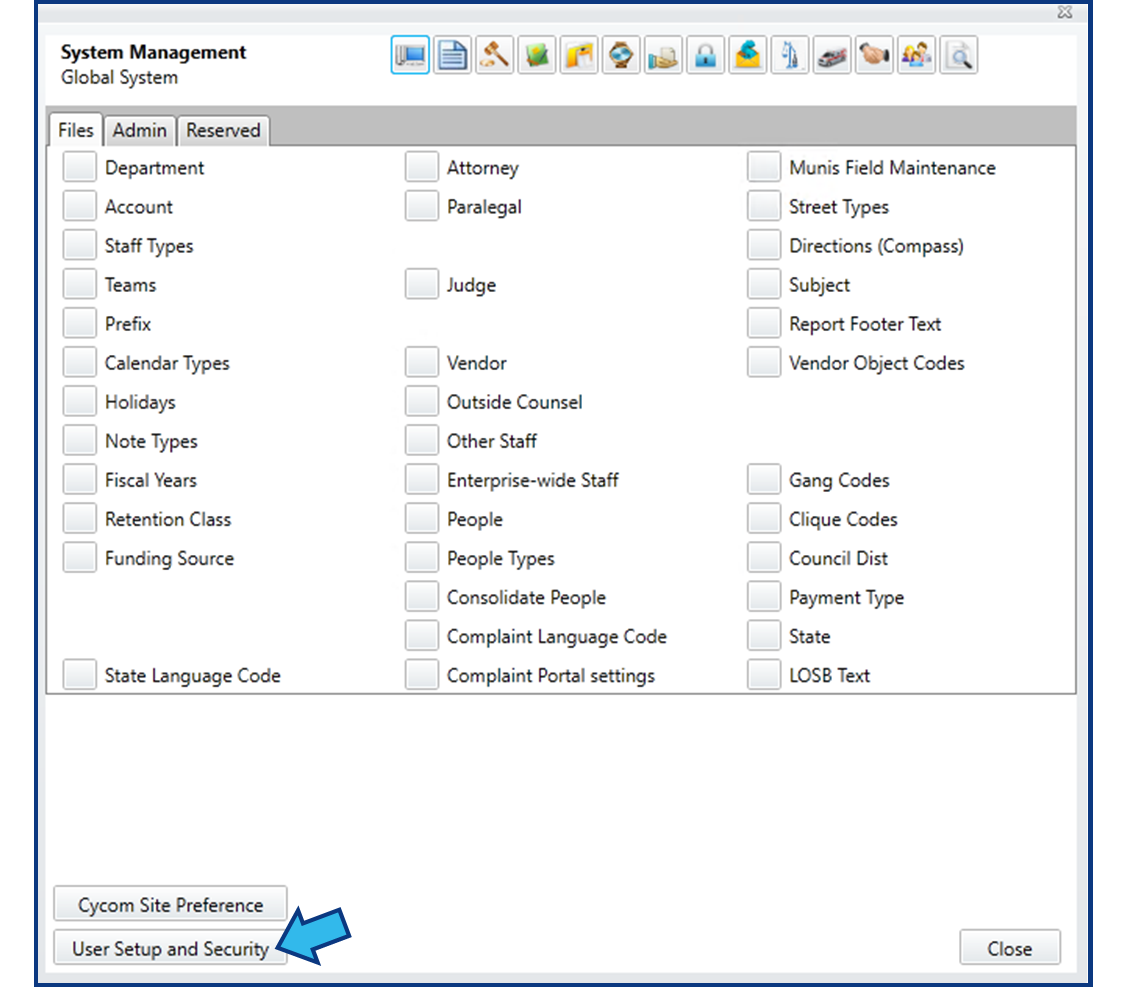Click the square button beside Consolidate People

(422, 597)
